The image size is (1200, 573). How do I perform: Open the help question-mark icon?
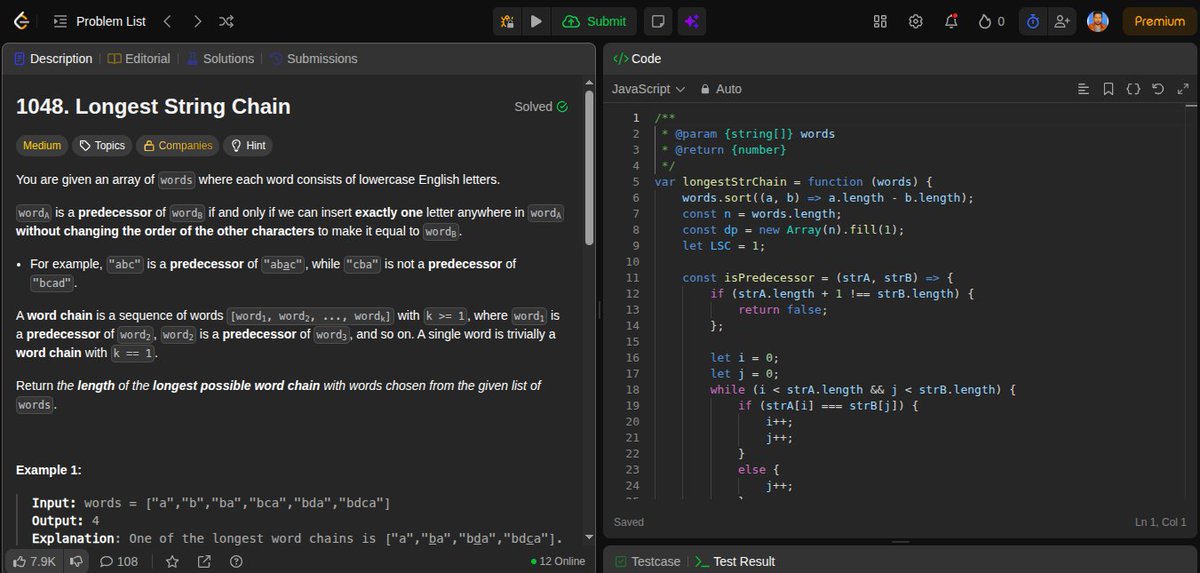point(236,562)
